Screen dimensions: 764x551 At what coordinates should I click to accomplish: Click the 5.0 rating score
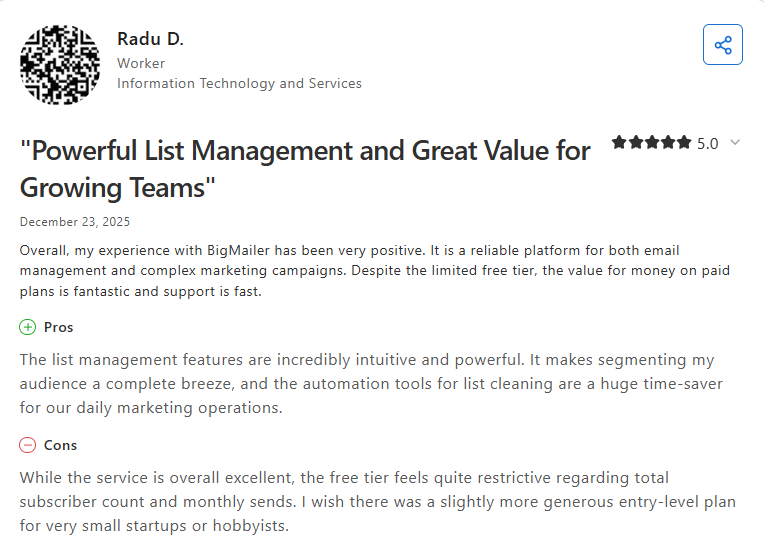(x=707, y=144)
